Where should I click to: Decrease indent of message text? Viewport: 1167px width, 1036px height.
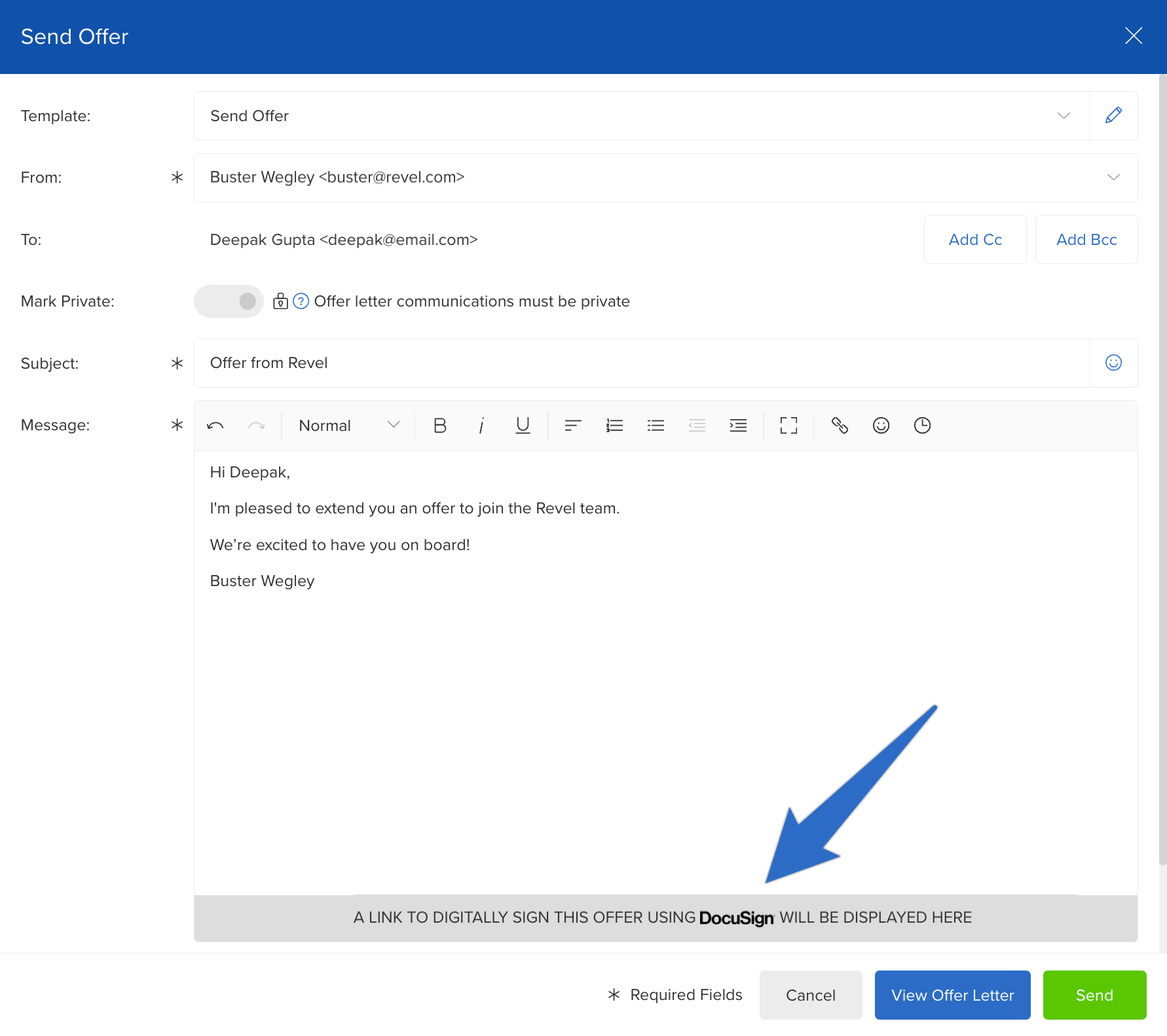(x=697, y=426)
